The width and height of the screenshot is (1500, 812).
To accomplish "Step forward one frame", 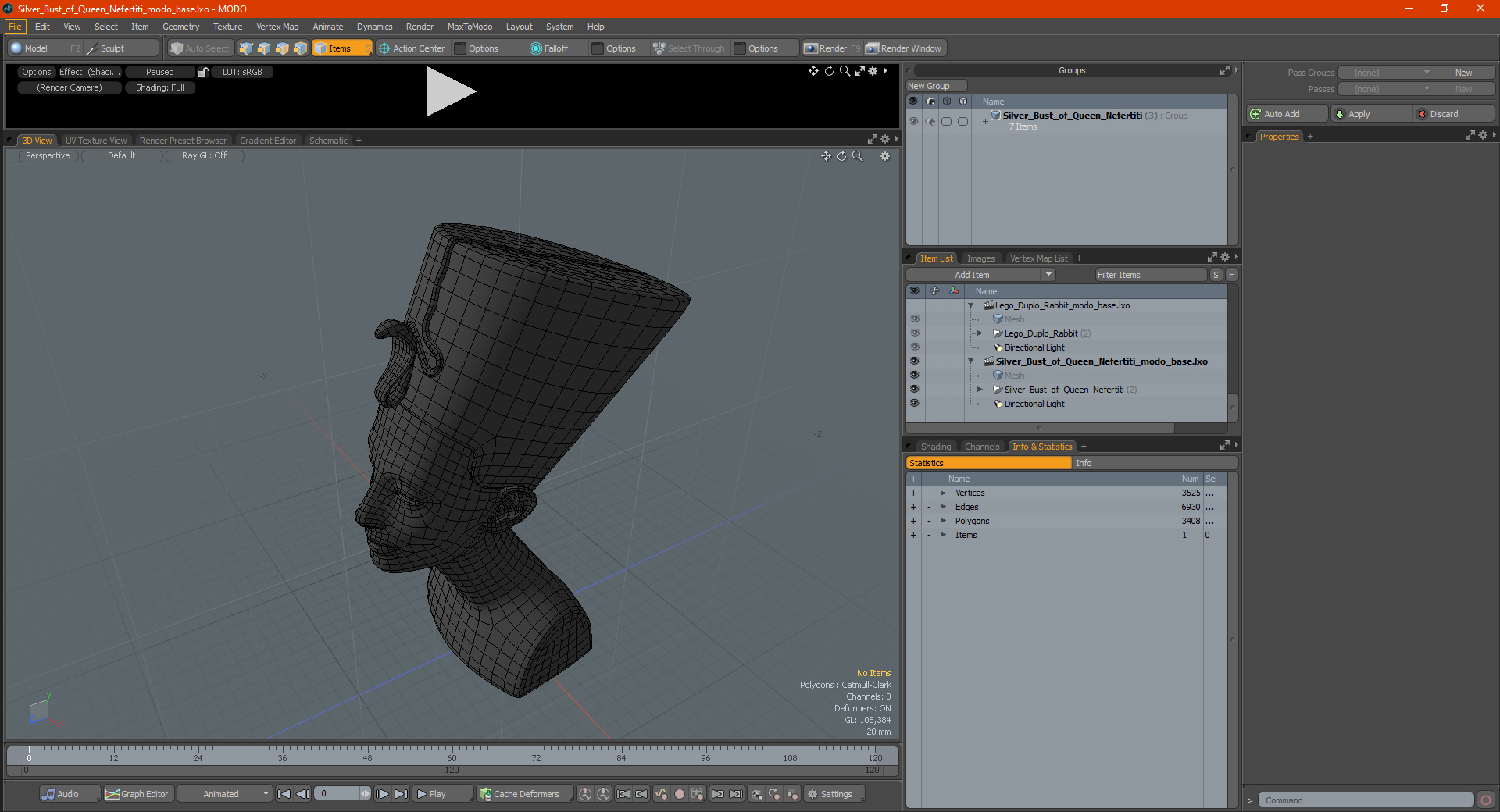I will [x=383, y=794].
